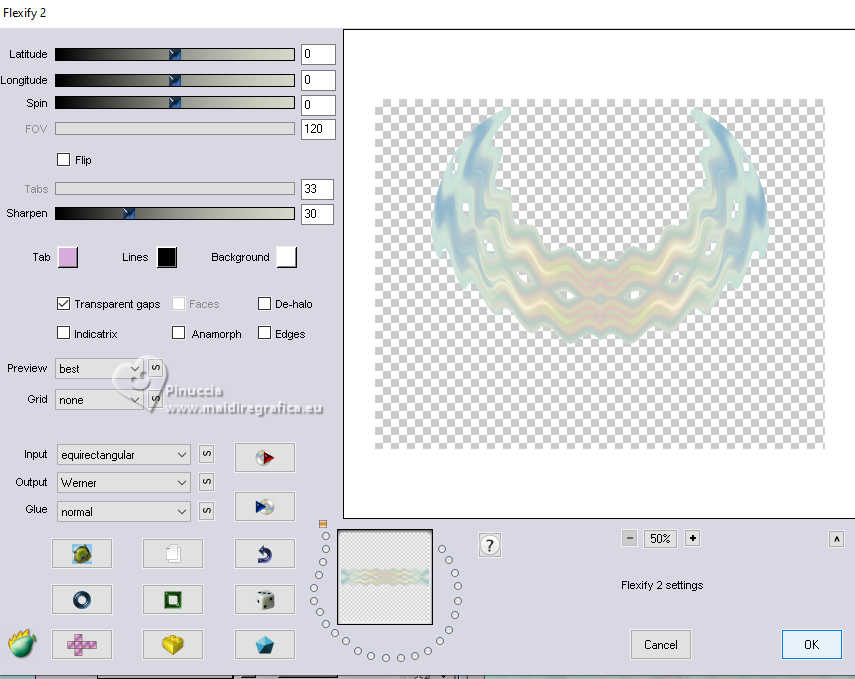This screenshot has height=679, width=855.
Task: Enable the Anamorph checkbox
Action: point(178,333)
